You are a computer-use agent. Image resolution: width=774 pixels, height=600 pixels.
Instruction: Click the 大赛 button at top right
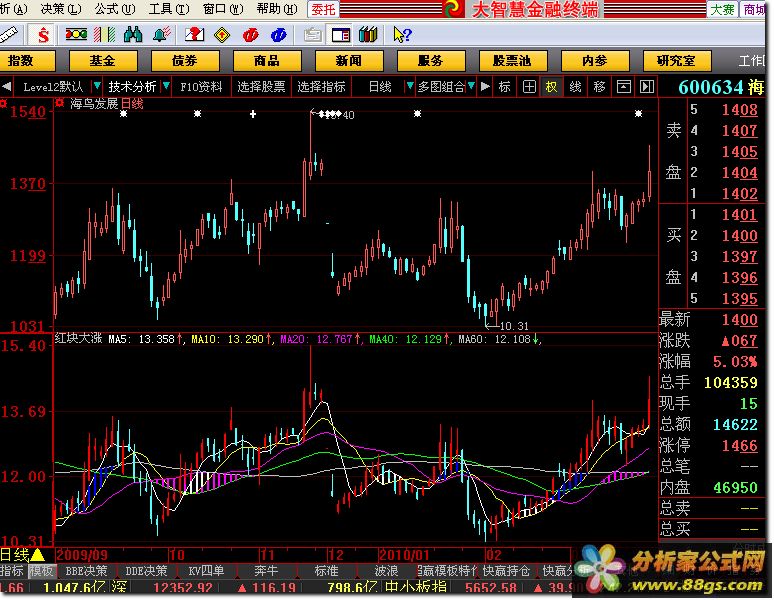[722, 9]
